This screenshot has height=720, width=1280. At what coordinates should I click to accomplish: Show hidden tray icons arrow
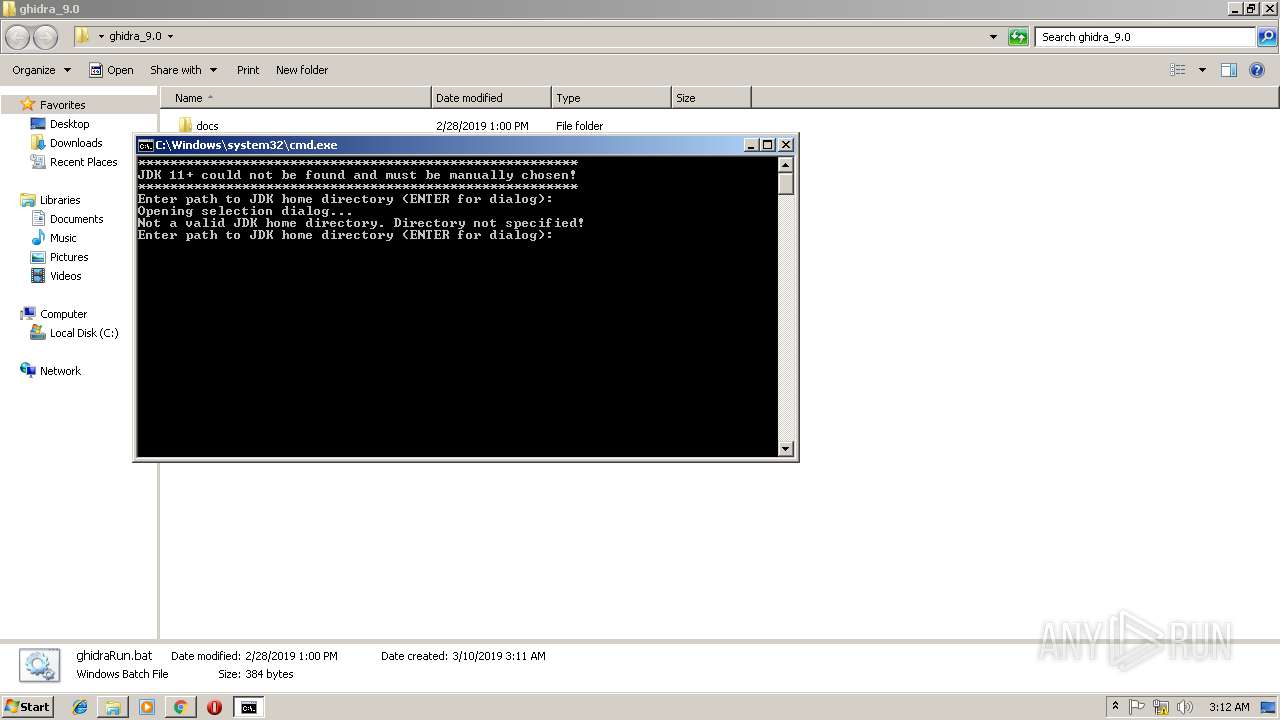click(1116, 707)
